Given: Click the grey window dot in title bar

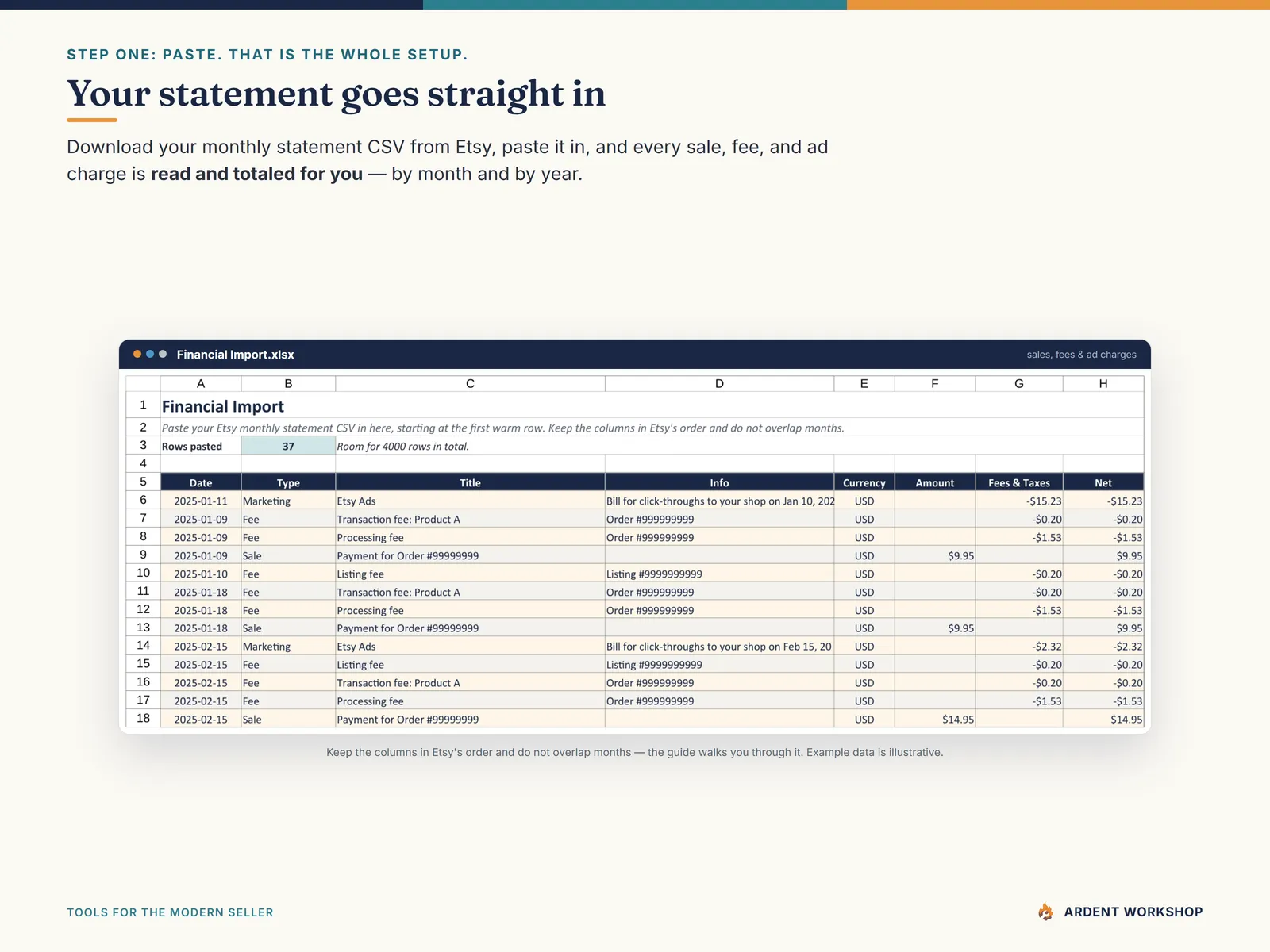Looking at the screenshot, I should pyautogui.click(x=163, y=354).
